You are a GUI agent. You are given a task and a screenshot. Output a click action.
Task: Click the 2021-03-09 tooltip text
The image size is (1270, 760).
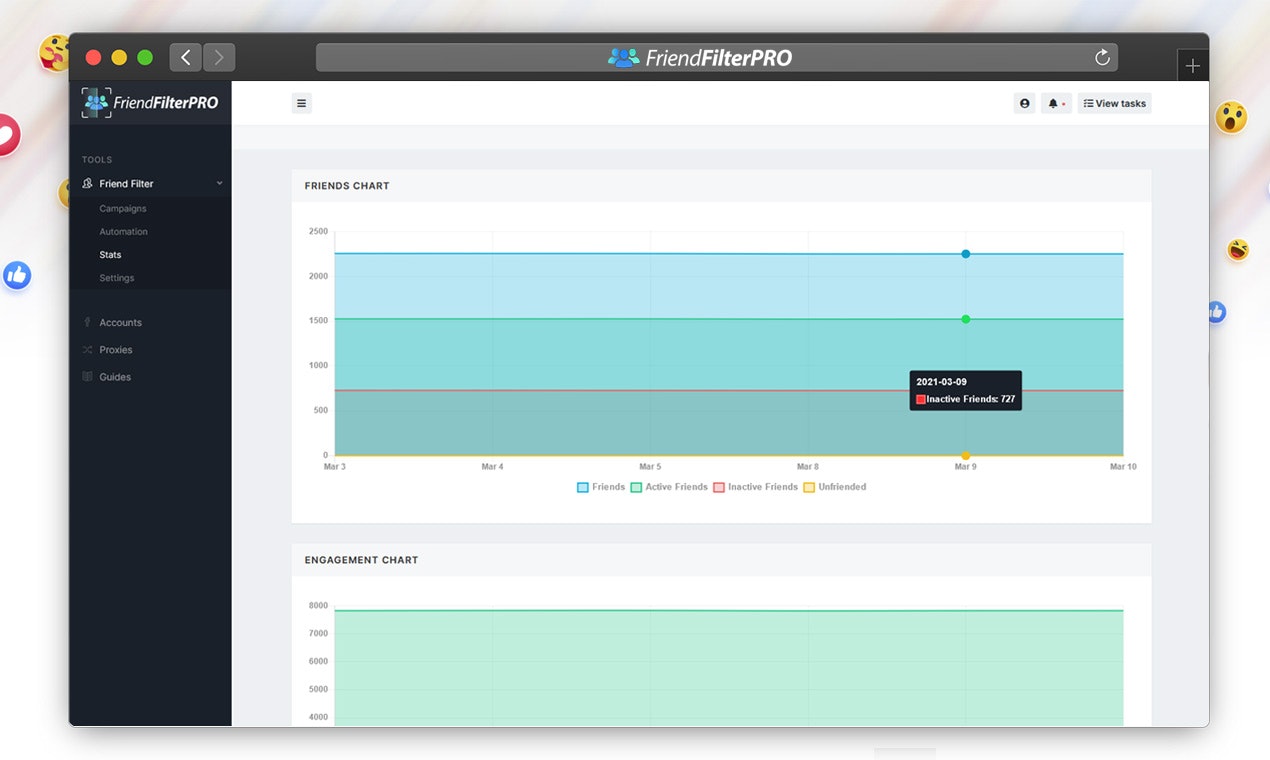(x=942, y=382)
